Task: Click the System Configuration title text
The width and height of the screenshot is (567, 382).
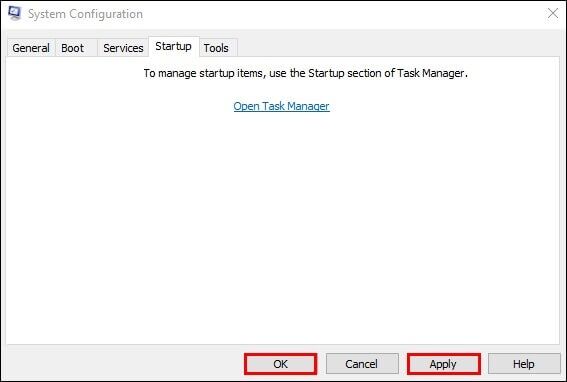Action: point(85,14)
